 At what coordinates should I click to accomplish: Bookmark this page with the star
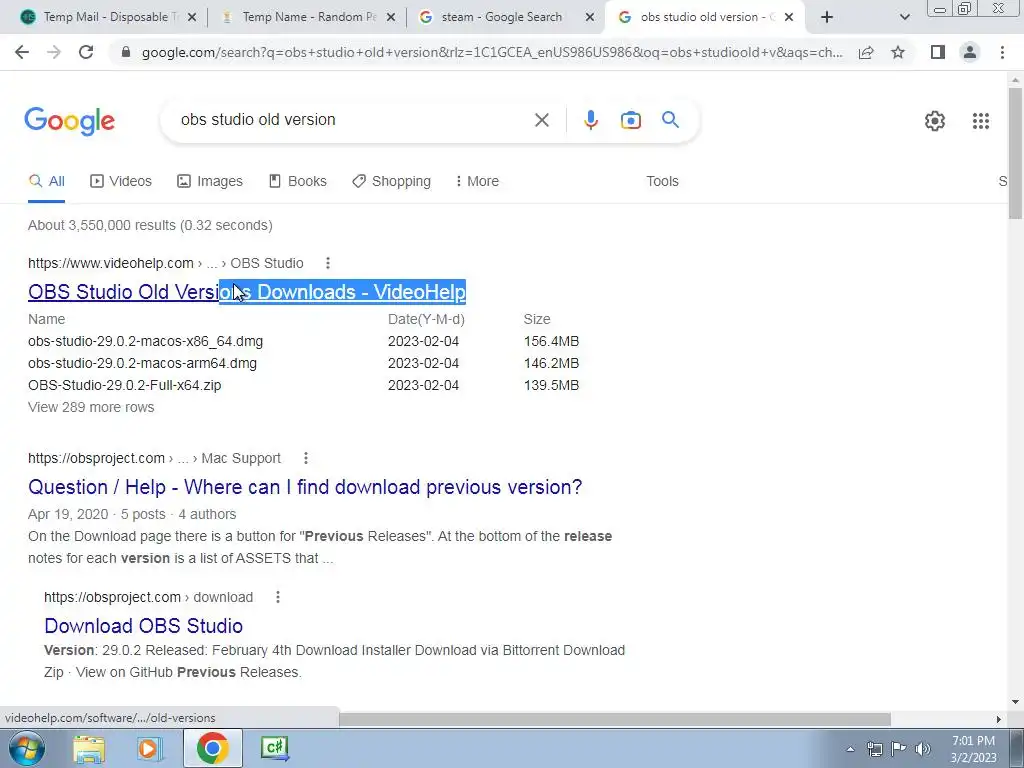[898, 52]
